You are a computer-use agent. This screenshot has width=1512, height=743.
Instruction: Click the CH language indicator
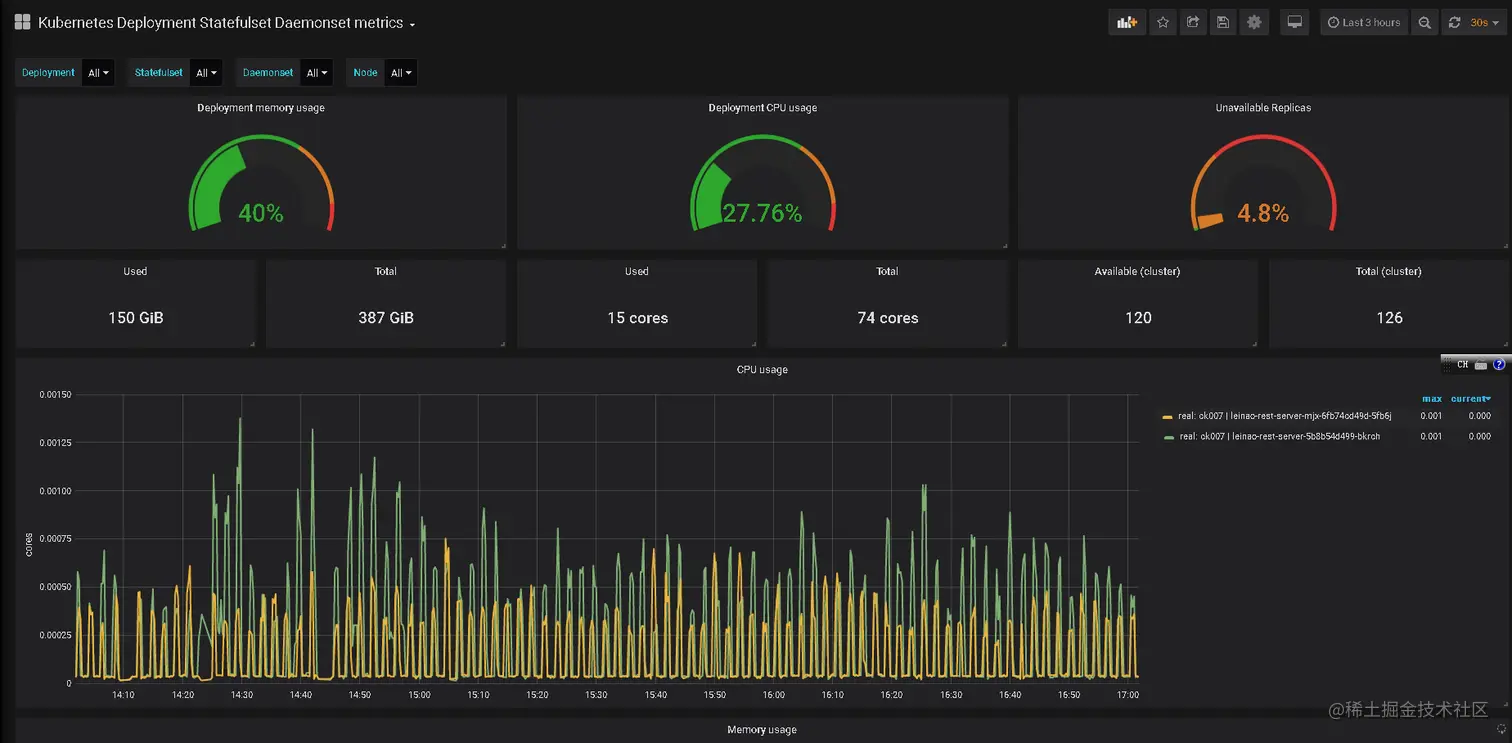point(1462,365)
